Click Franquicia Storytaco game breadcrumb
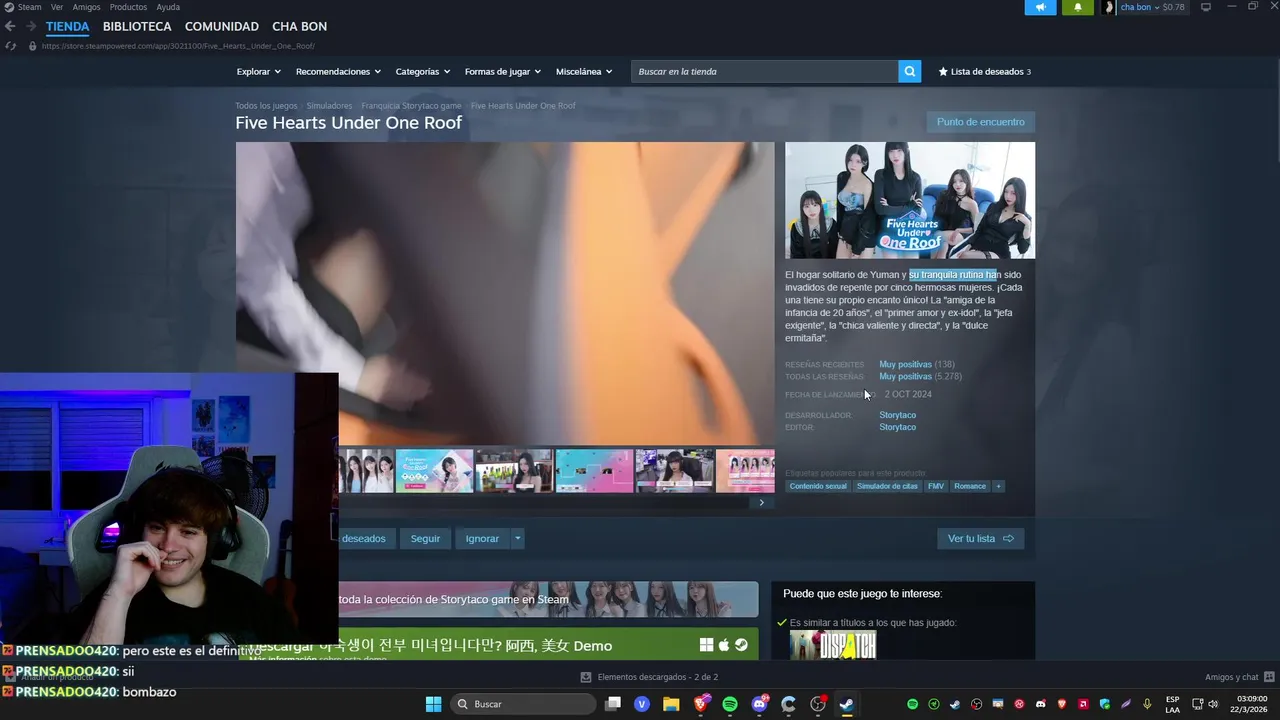1280x720 pixels. 411,106
